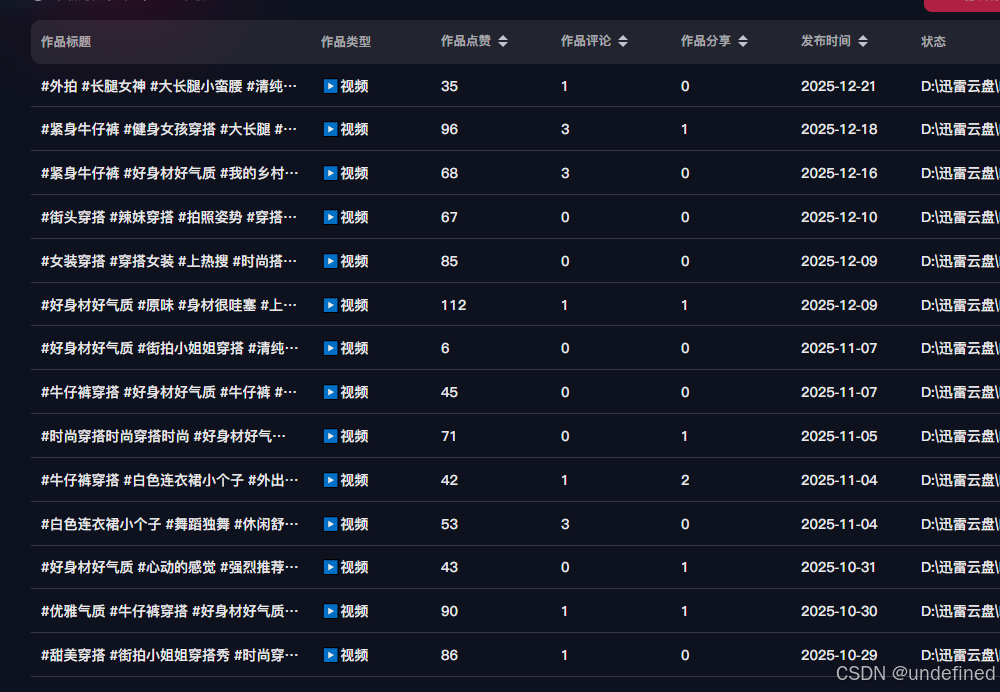Image resolution: width=1000 pixels, height=692 pixels.
Task: Click video icon in #好身材好气质 #原味 row
Action: [330, 306]
